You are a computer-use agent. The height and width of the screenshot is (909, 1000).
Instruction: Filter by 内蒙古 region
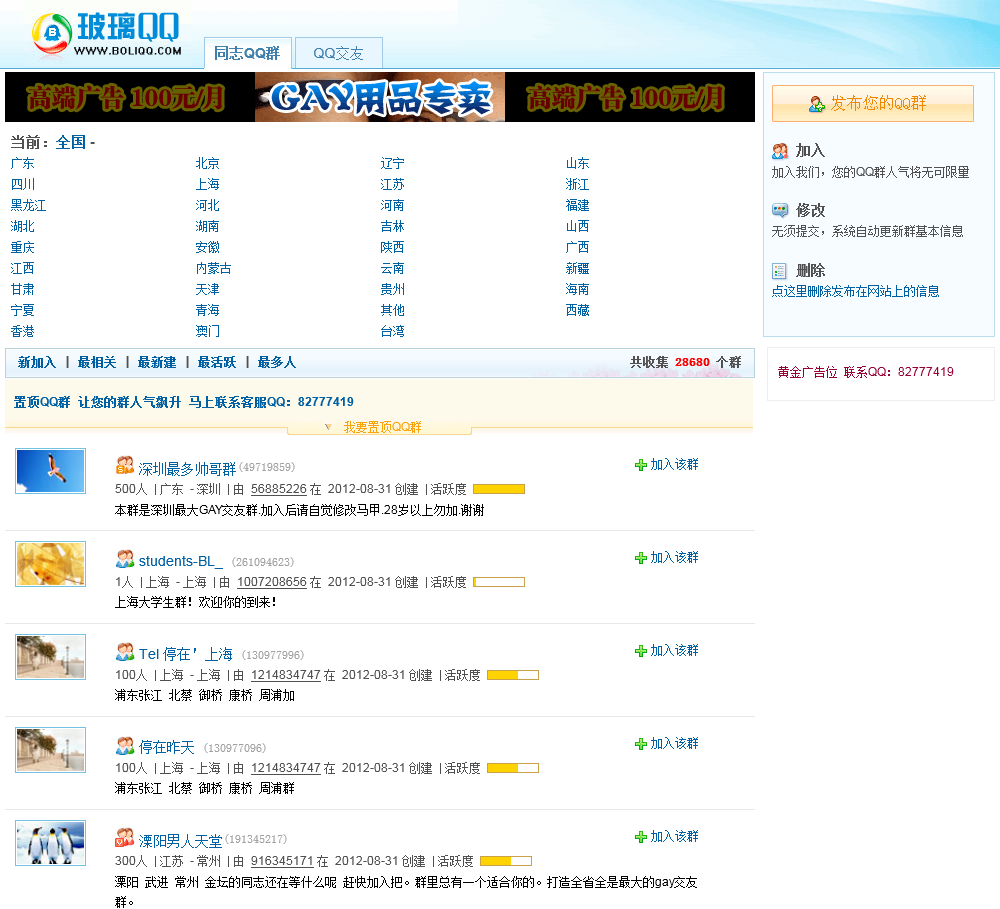213,269
